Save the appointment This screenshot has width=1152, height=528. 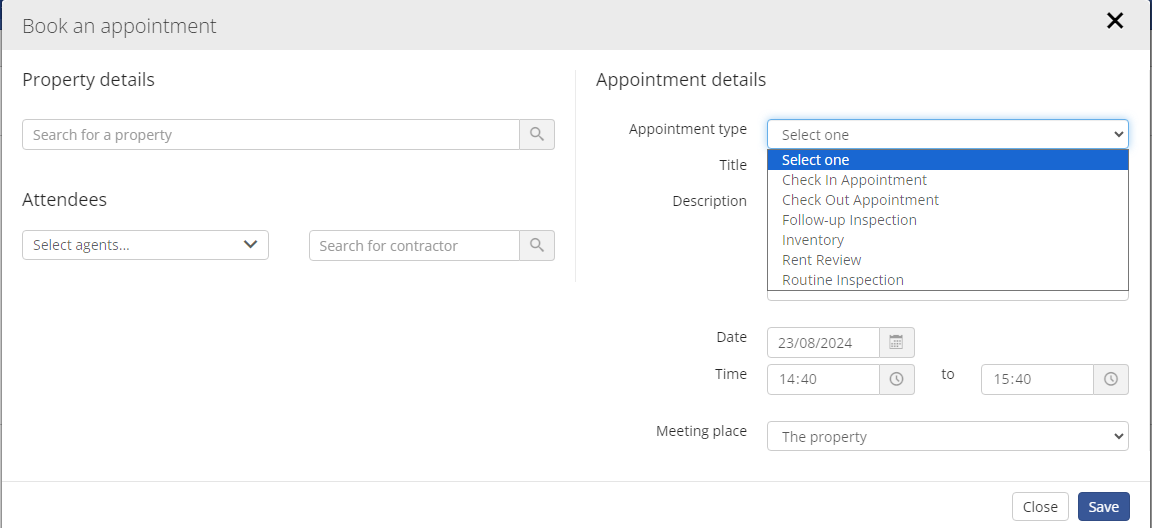click(x=1104, y=507)
